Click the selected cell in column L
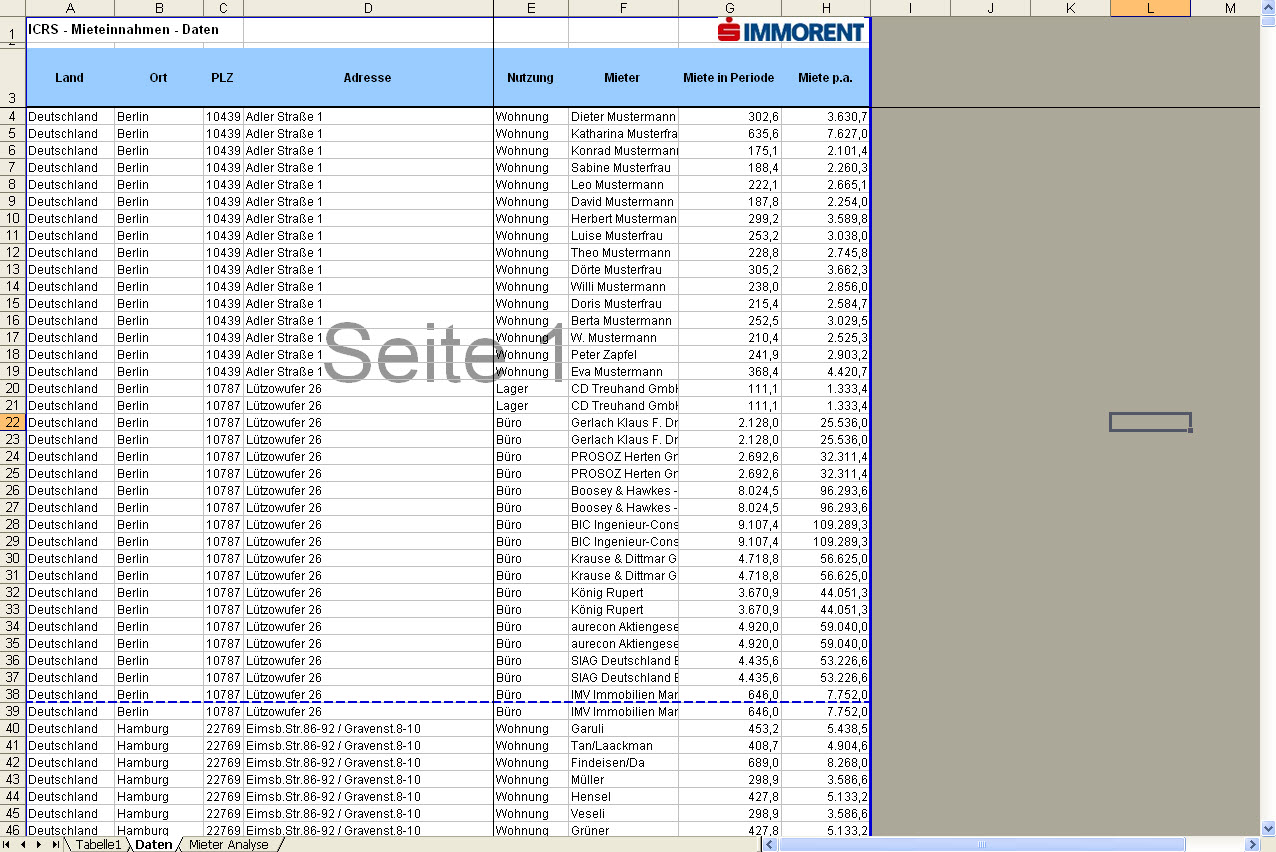Viewport: 1276px width, 852px height. click(x=1150, y=422)
